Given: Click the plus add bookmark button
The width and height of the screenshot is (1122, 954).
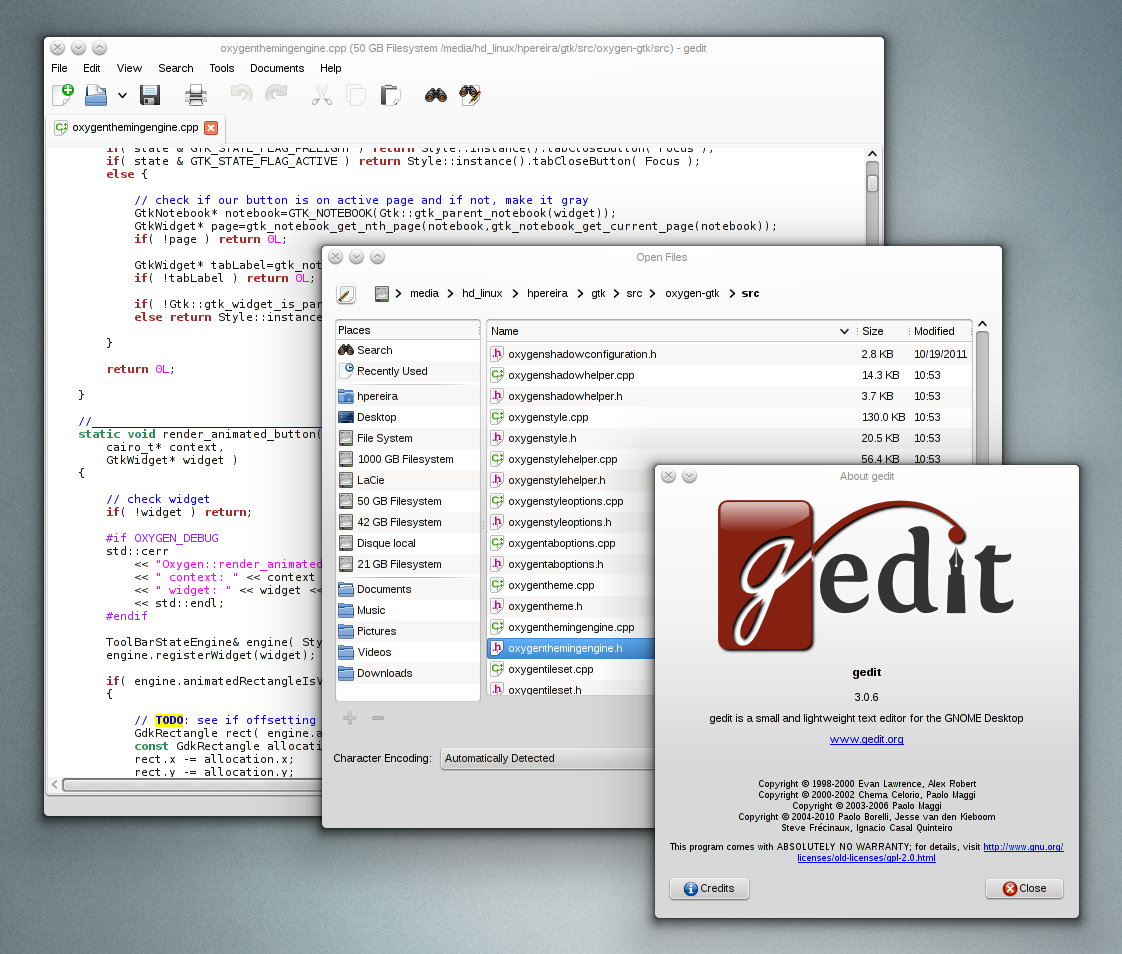Looking at the screenshot, I should (350, 718).
